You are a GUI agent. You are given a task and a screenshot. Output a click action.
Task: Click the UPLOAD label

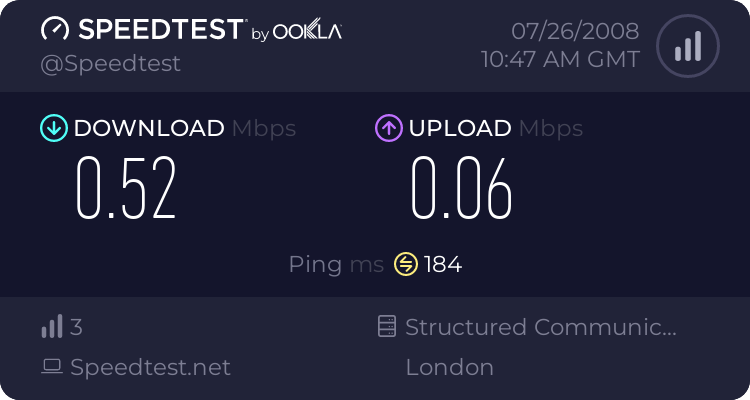[x=460, y=128]
